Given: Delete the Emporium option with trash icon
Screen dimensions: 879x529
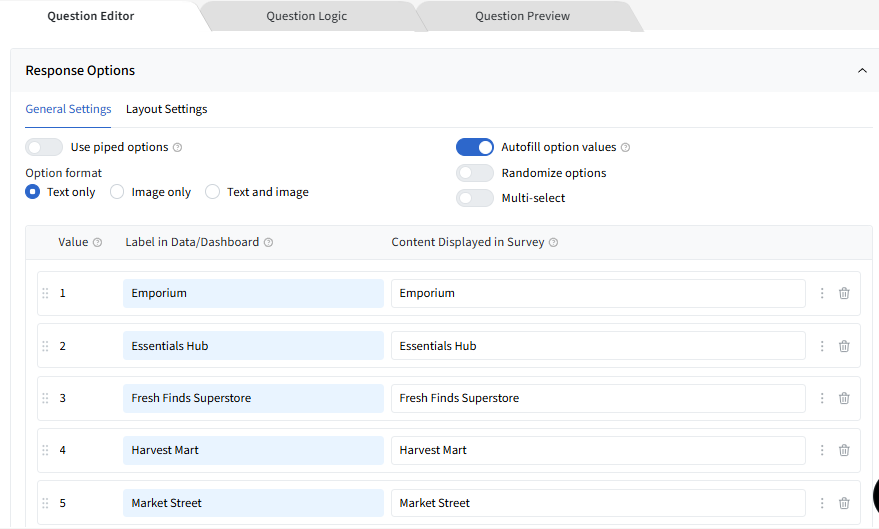Looking at the screenshot, I should coord(844,293).
